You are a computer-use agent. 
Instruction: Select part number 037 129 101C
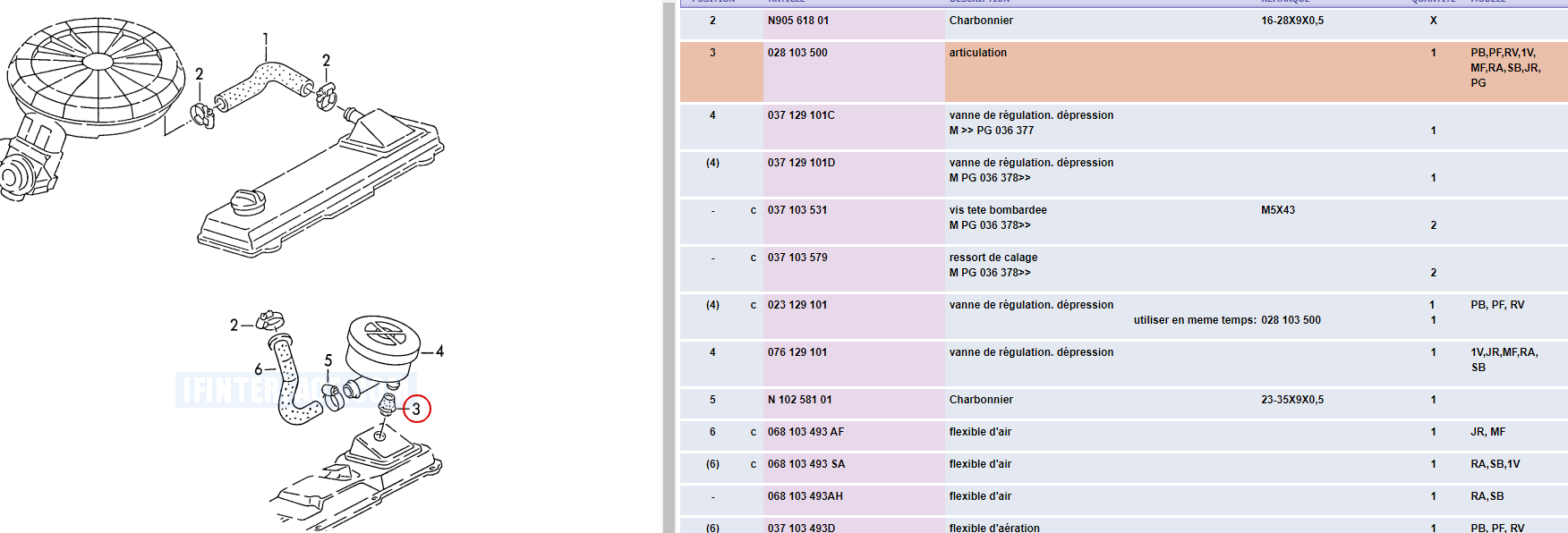pos(801,115)
